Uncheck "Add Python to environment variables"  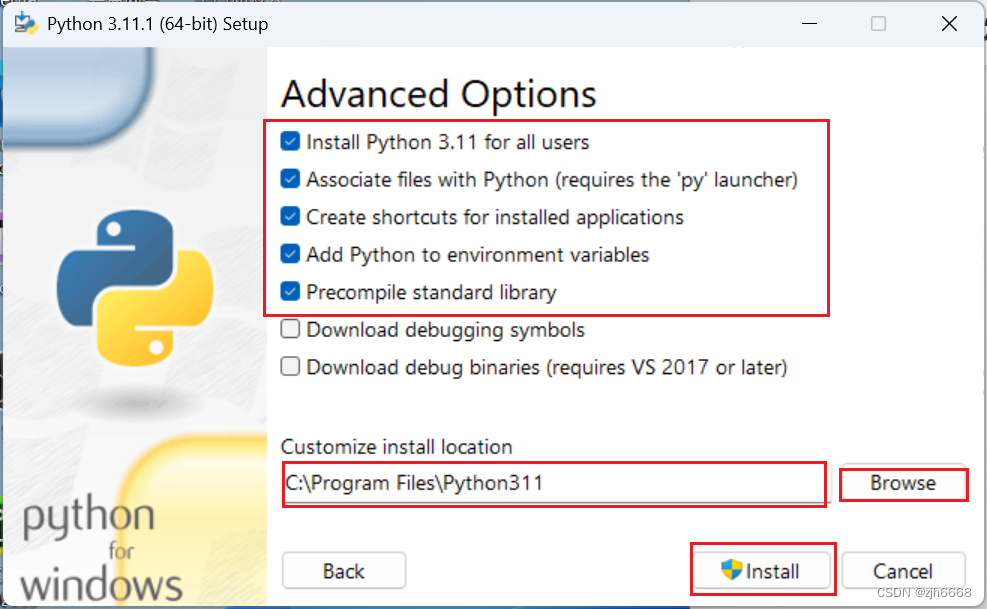290,255
